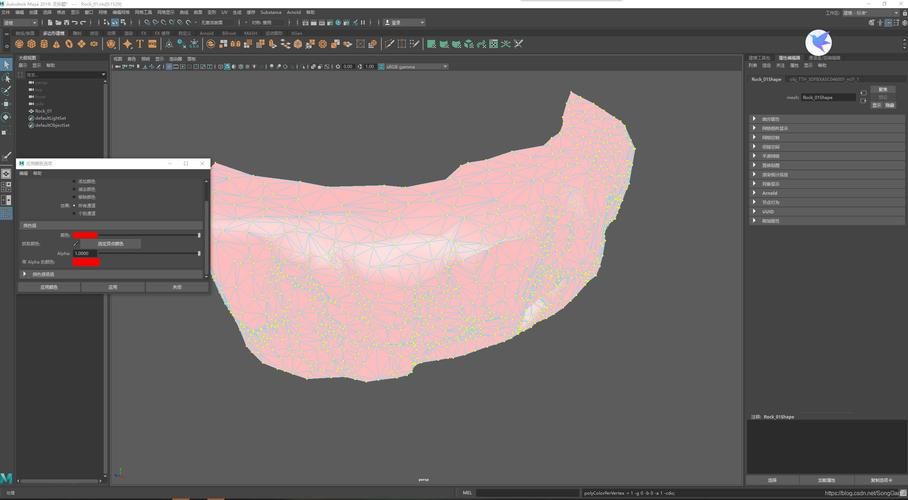The width and height of the screenshot is (908, 500).
Task: Select Rock_01 in the Outliner
Action: click(x=43, y=111)
